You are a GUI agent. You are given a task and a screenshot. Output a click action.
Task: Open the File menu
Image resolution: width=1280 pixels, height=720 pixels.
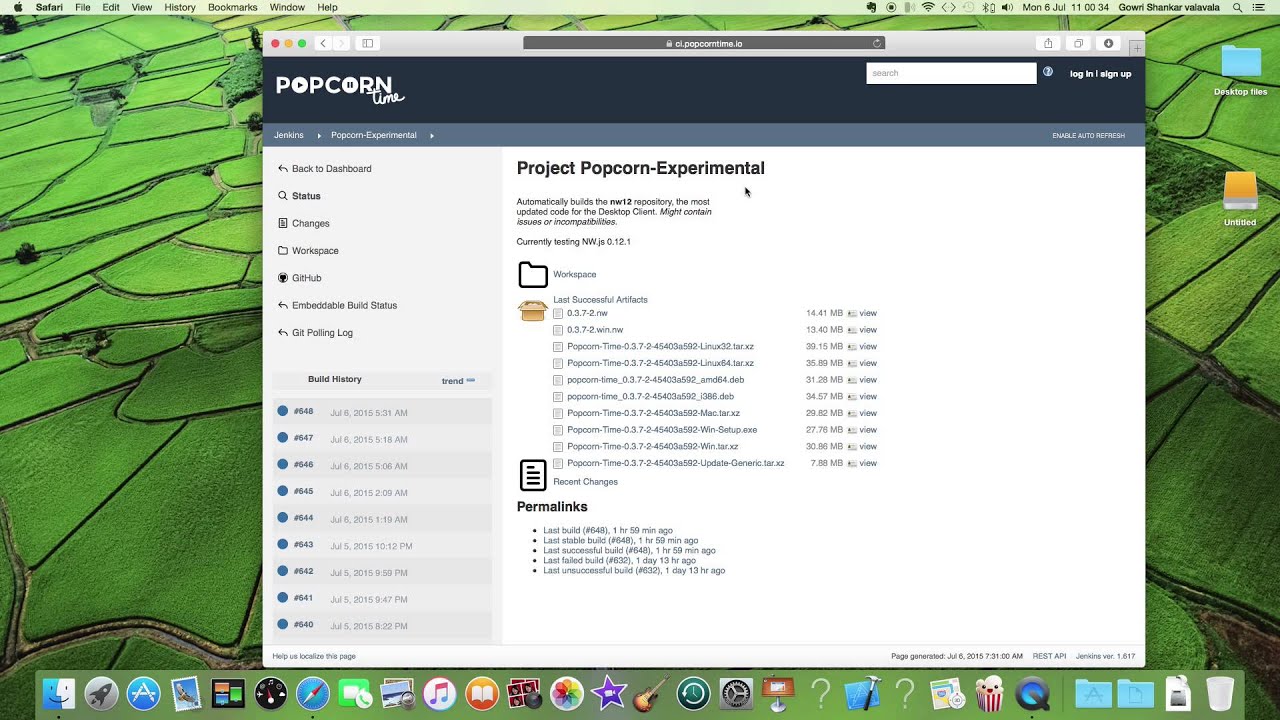83,7
